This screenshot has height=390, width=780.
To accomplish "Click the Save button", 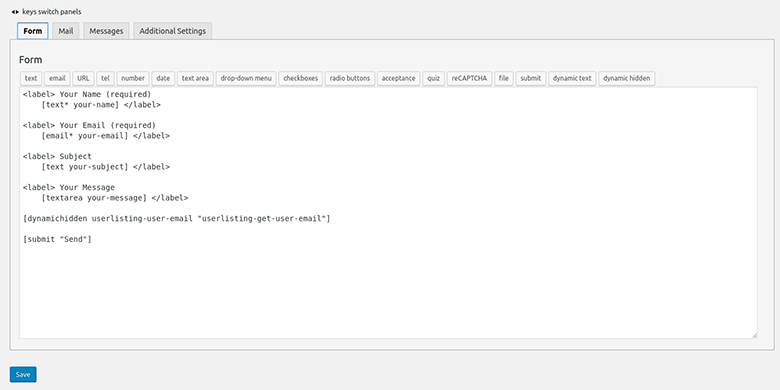I will [x=23, y=375].
